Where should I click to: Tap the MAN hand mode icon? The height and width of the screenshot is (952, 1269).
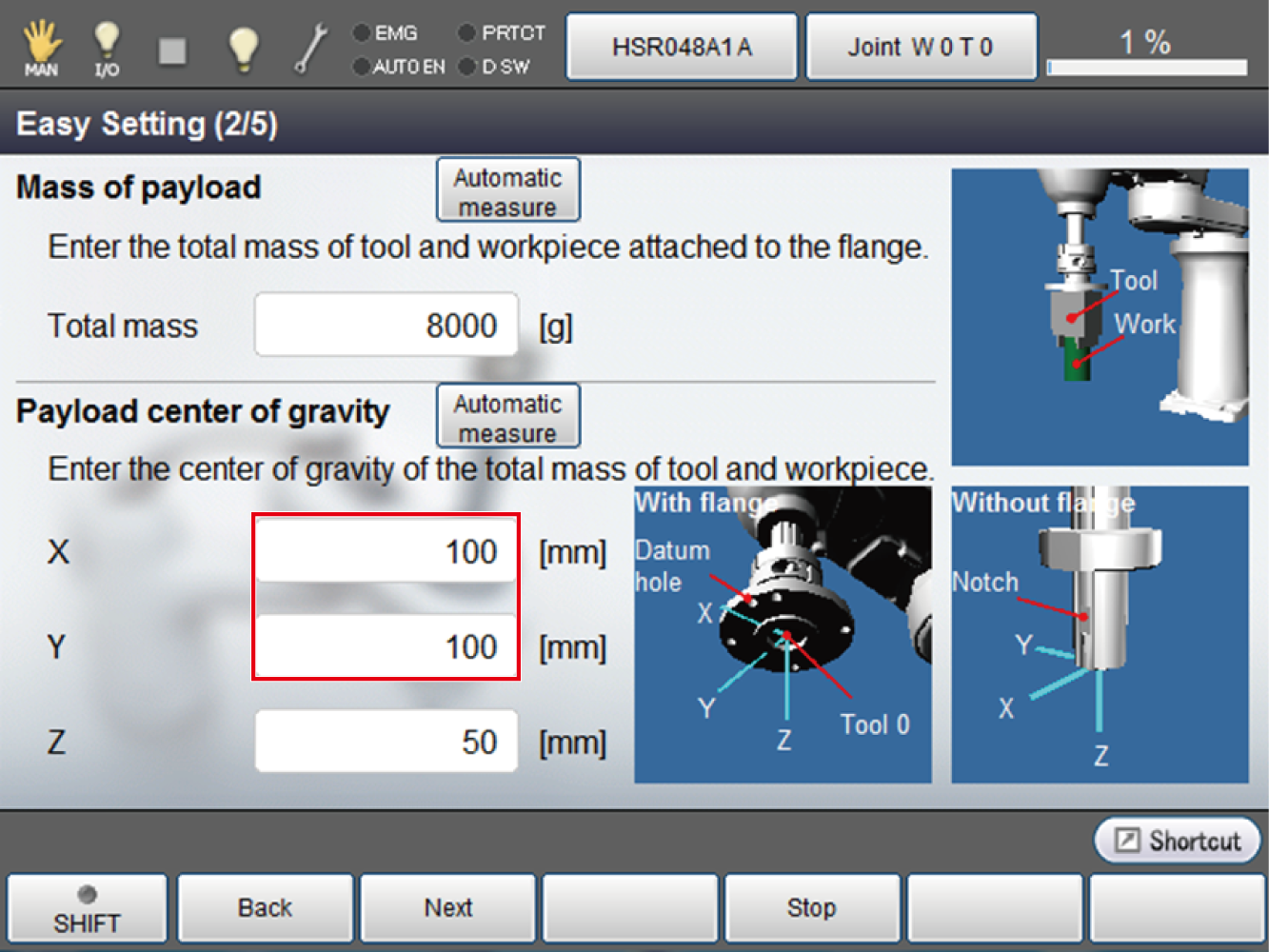[42, 48]
